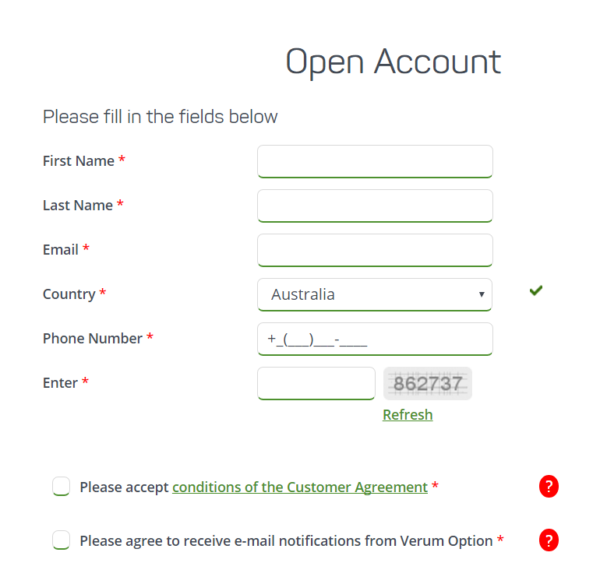Click the First Name label
Viewport: 600px width, 570px height.
(x=78, y=161)
